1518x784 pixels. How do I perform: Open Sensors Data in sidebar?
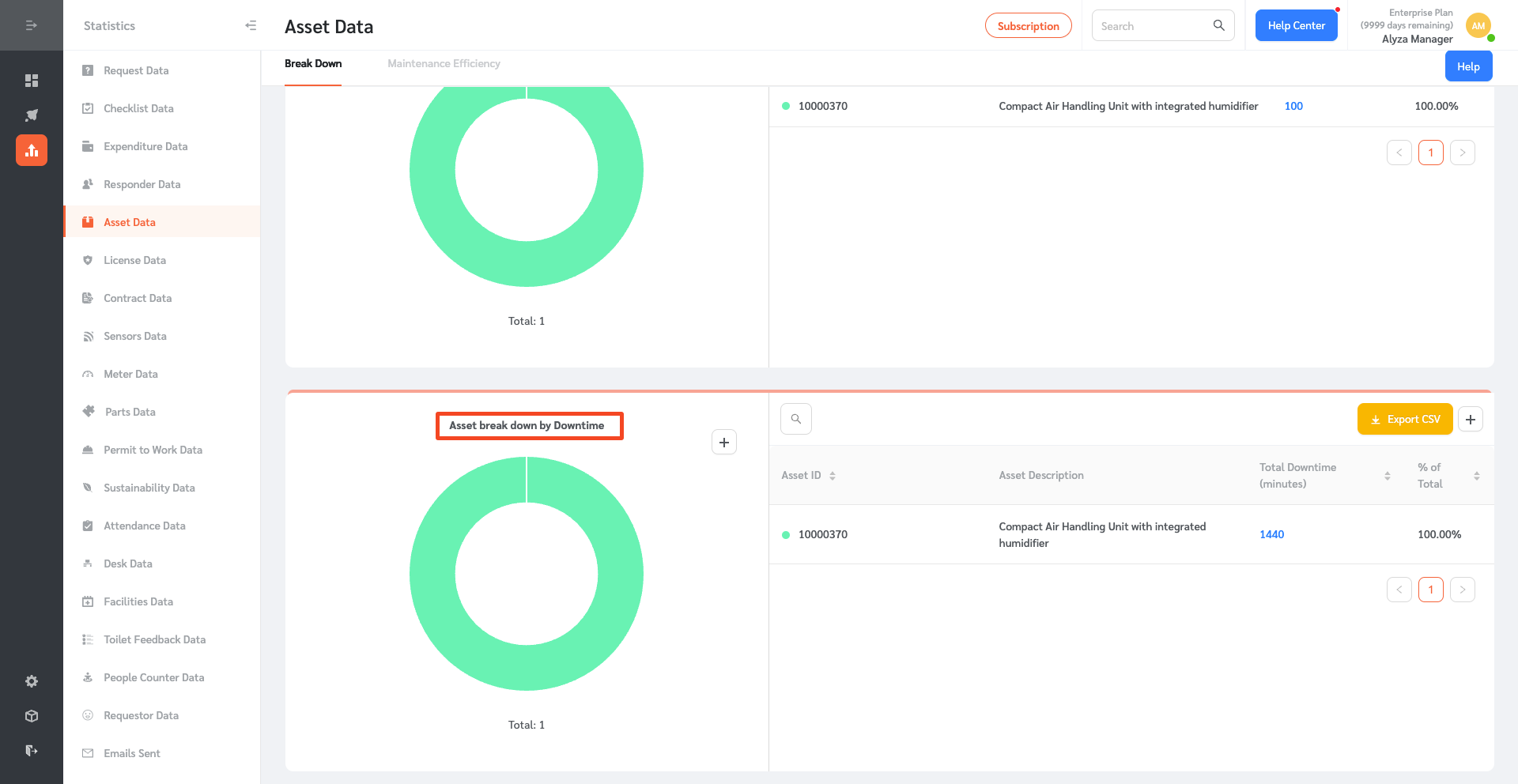pyautogui.click(x=161, y=336)
